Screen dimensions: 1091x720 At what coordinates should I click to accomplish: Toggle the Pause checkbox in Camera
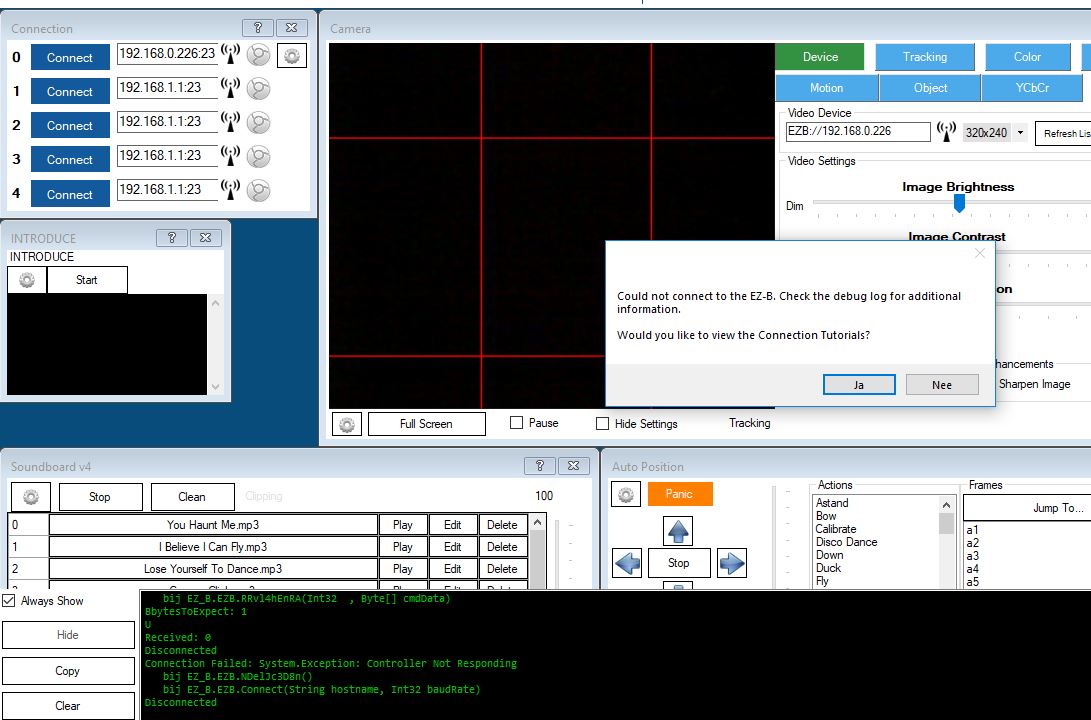[516, 423]
